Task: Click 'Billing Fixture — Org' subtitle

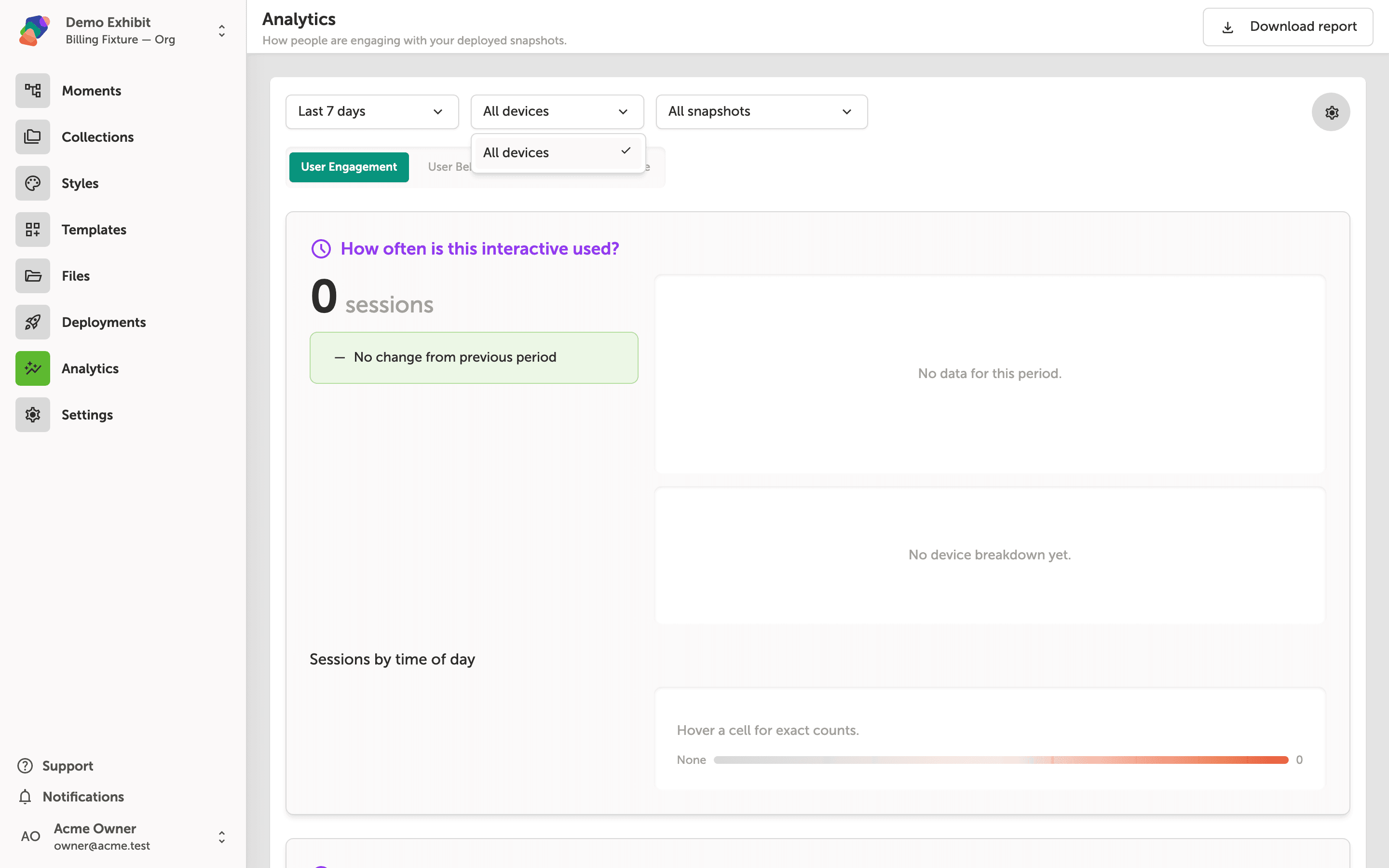Action: coord(121,40)
